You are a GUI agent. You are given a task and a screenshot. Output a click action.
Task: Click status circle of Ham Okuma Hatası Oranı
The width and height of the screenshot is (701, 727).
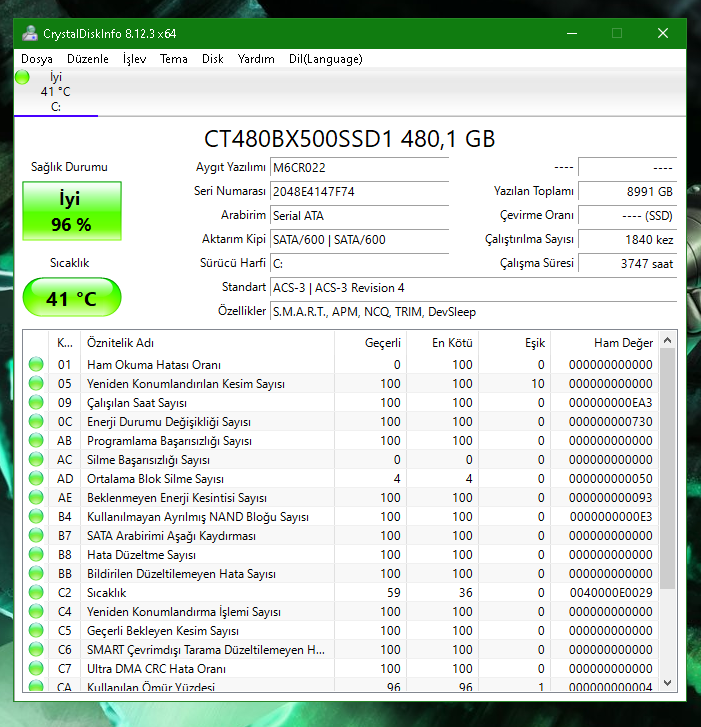point(37,365)
